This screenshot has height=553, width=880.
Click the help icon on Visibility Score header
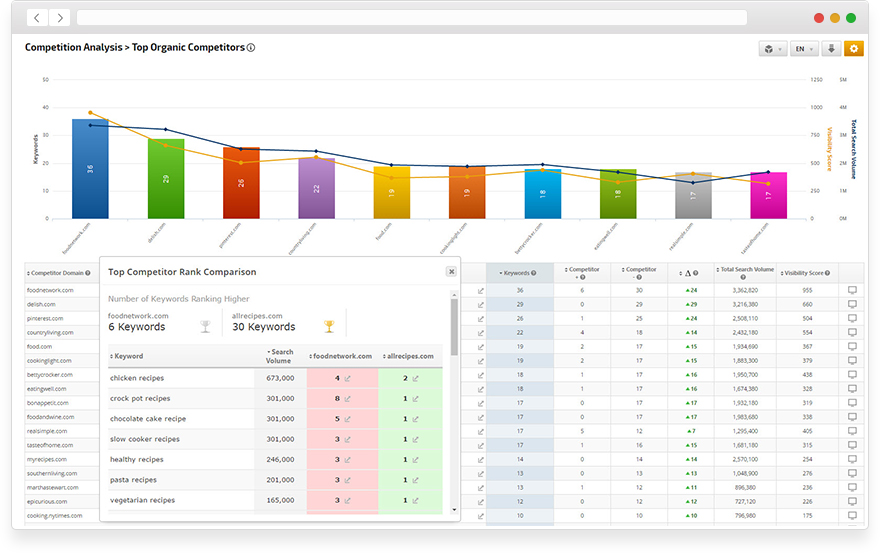point(828,273)
